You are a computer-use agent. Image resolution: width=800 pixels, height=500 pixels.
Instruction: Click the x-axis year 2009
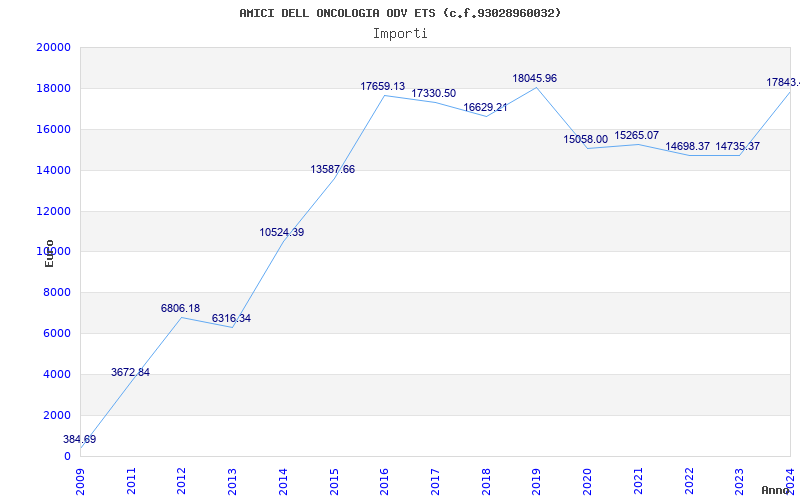80,482
